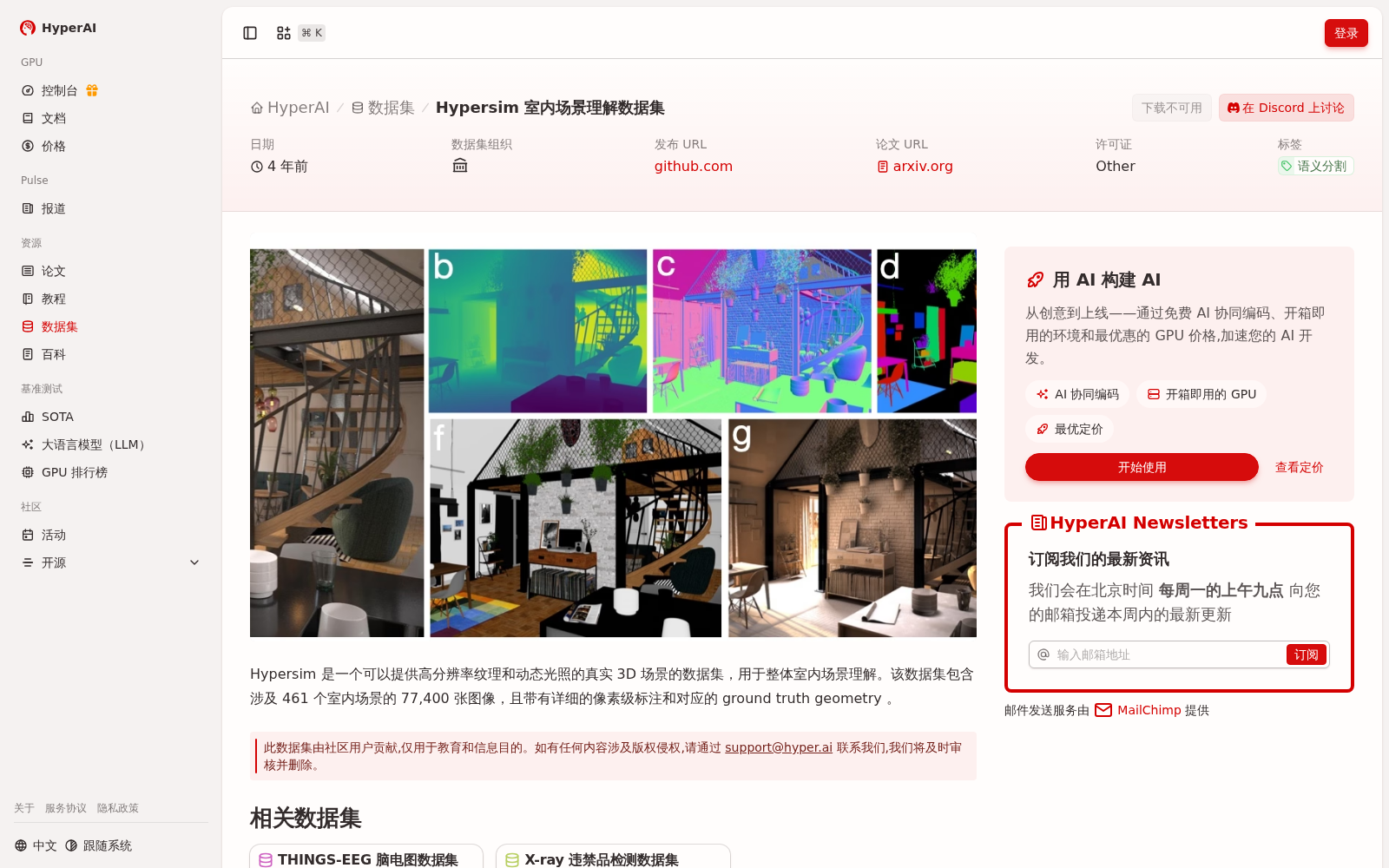This screenshot has height=868, width=1389.
Task: Click the 最优定价 chip
Action: pyautogui.click(x=1070, y=429)
